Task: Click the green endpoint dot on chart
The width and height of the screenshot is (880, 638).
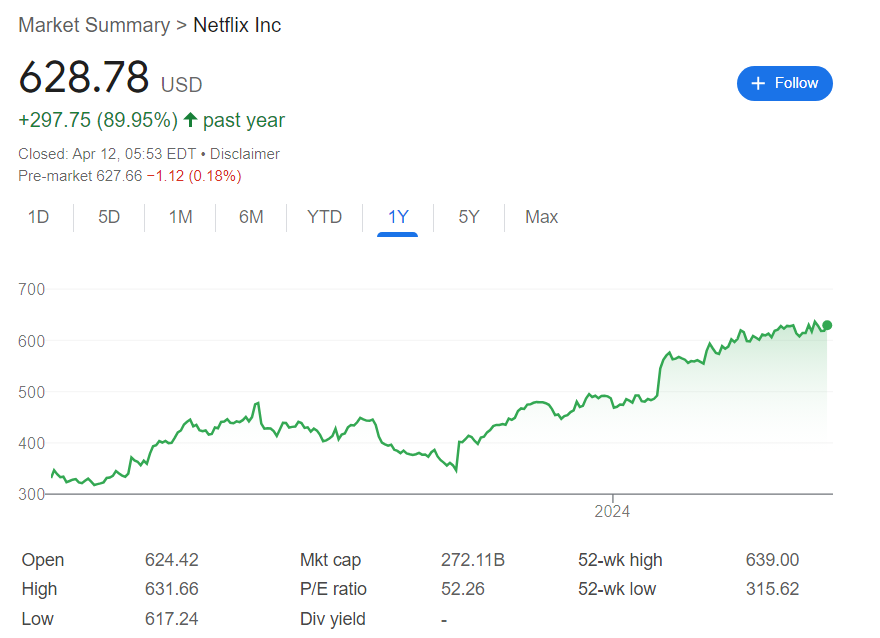Action: click(827, 325)
